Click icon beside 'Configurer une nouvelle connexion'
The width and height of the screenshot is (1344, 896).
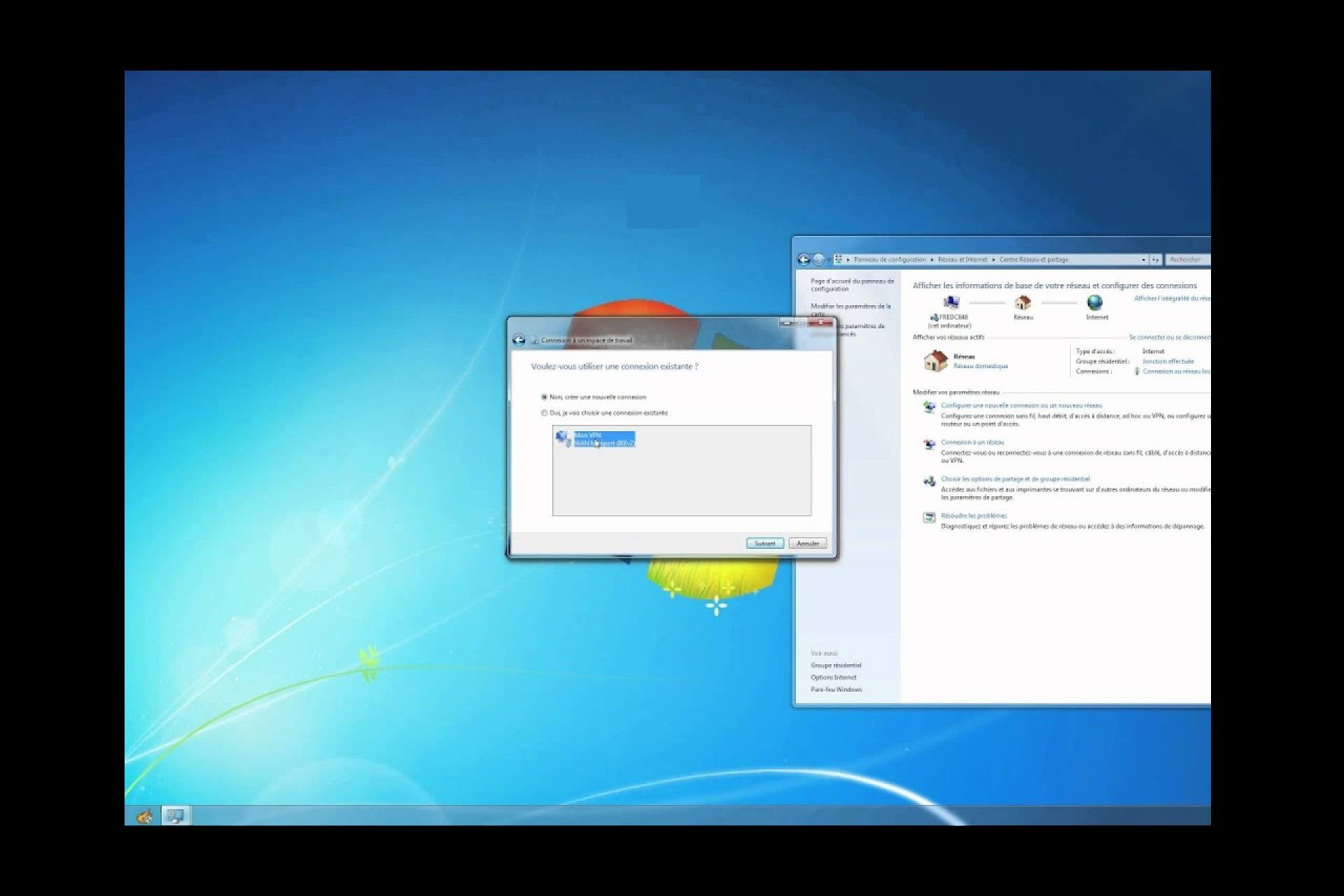click(x=929, y=407)
